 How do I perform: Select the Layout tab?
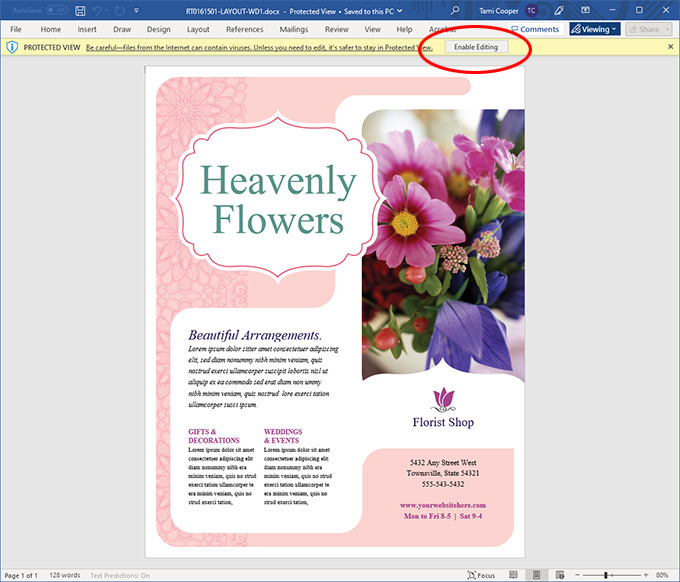(198, 29)
